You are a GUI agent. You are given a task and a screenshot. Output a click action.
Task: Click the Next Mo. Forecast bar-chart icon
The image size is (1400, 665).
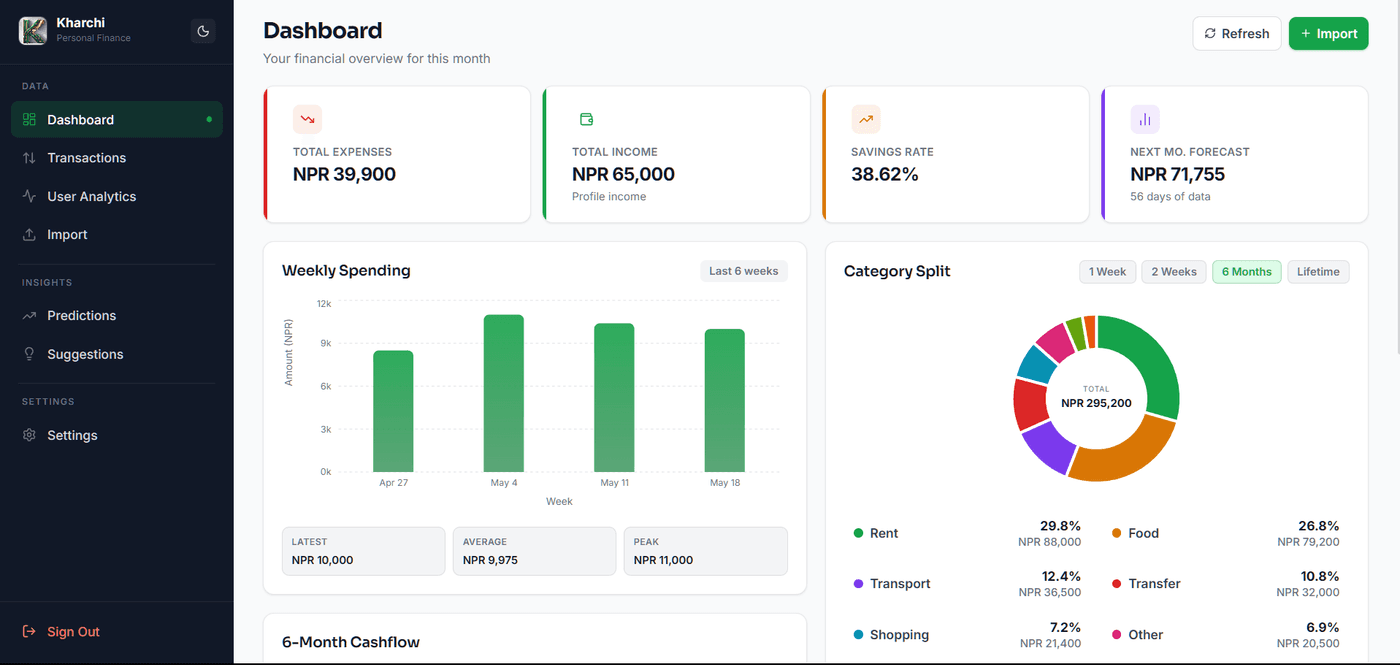click(x=1145, y=119)
